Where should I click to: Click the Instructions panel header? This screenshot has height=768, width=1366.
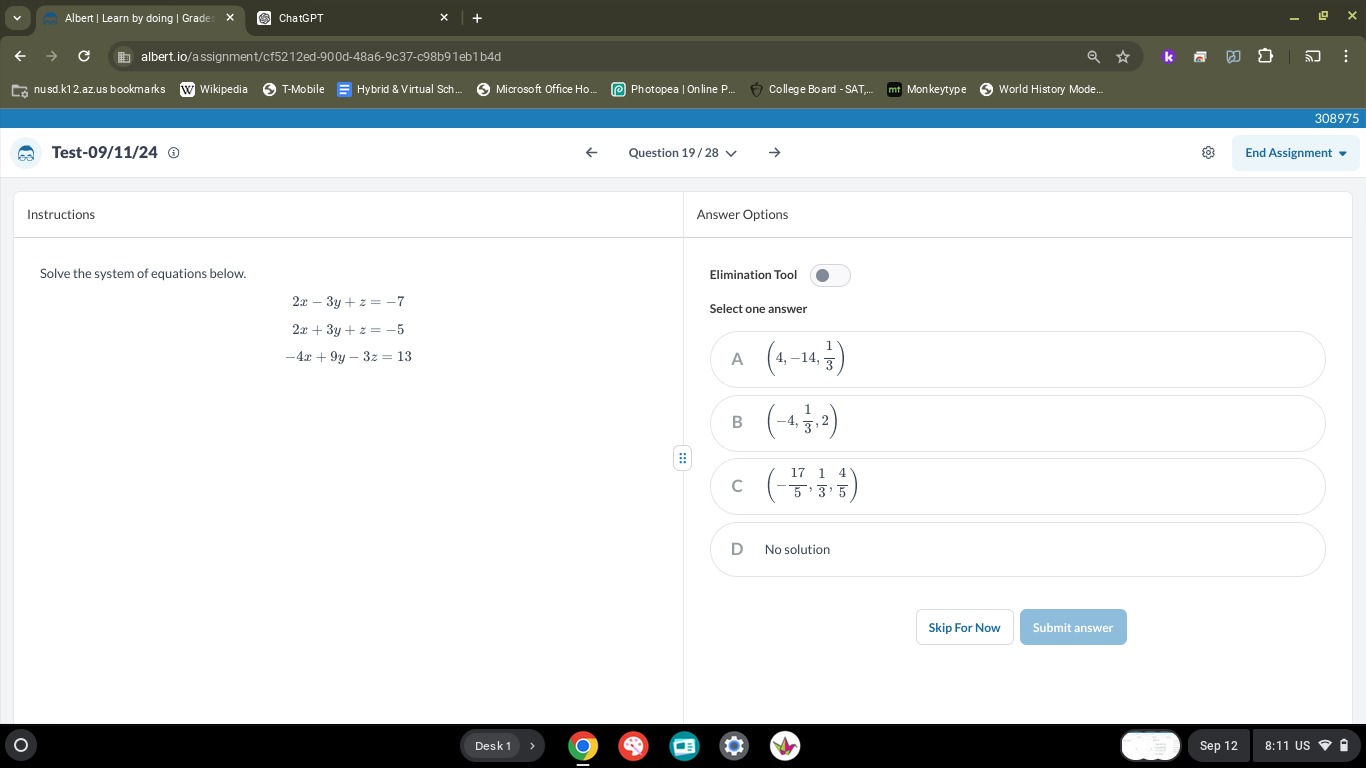click(348, 215)
